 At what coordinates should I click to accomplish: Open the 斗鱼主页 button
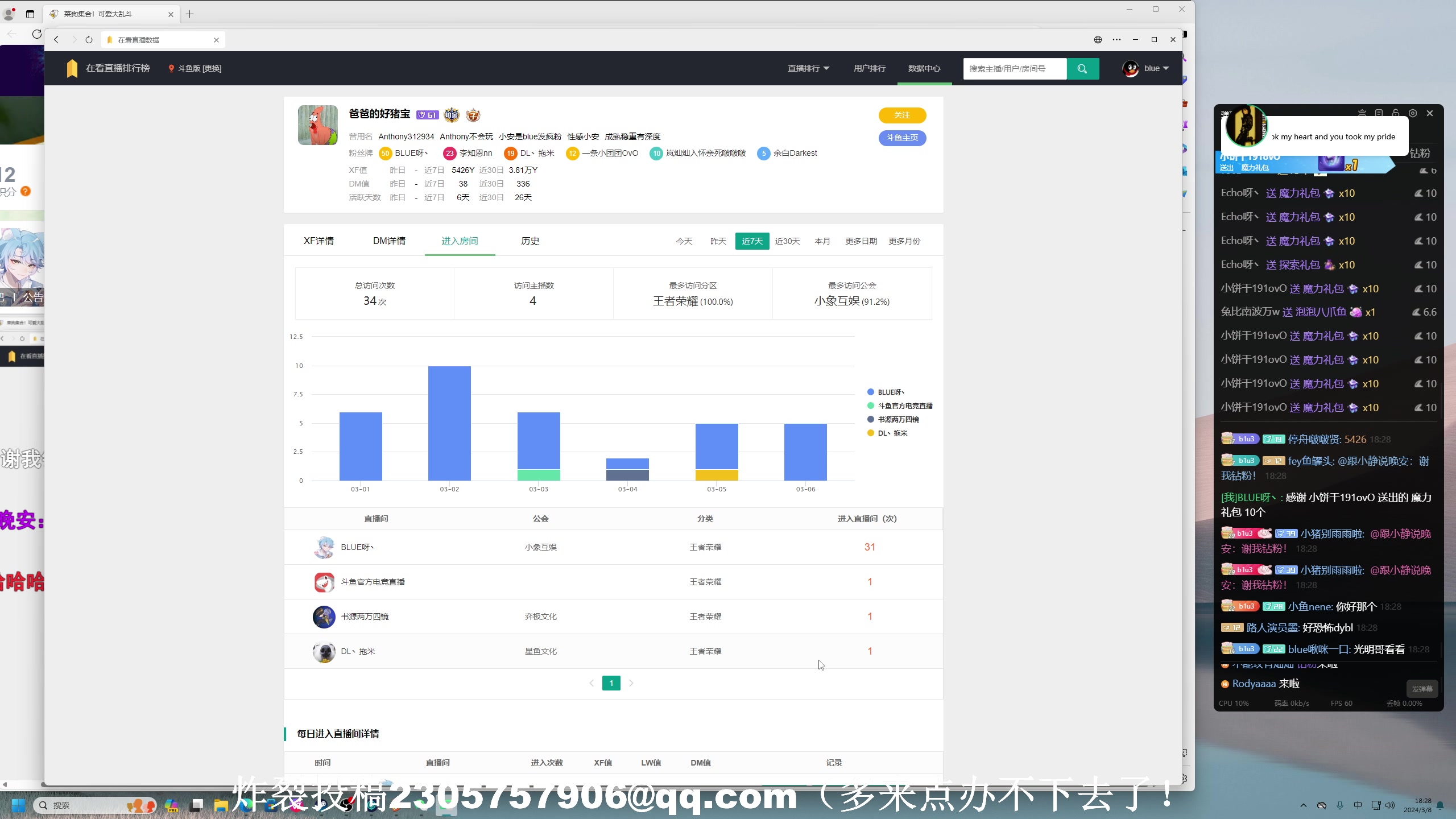coord(902,138)
